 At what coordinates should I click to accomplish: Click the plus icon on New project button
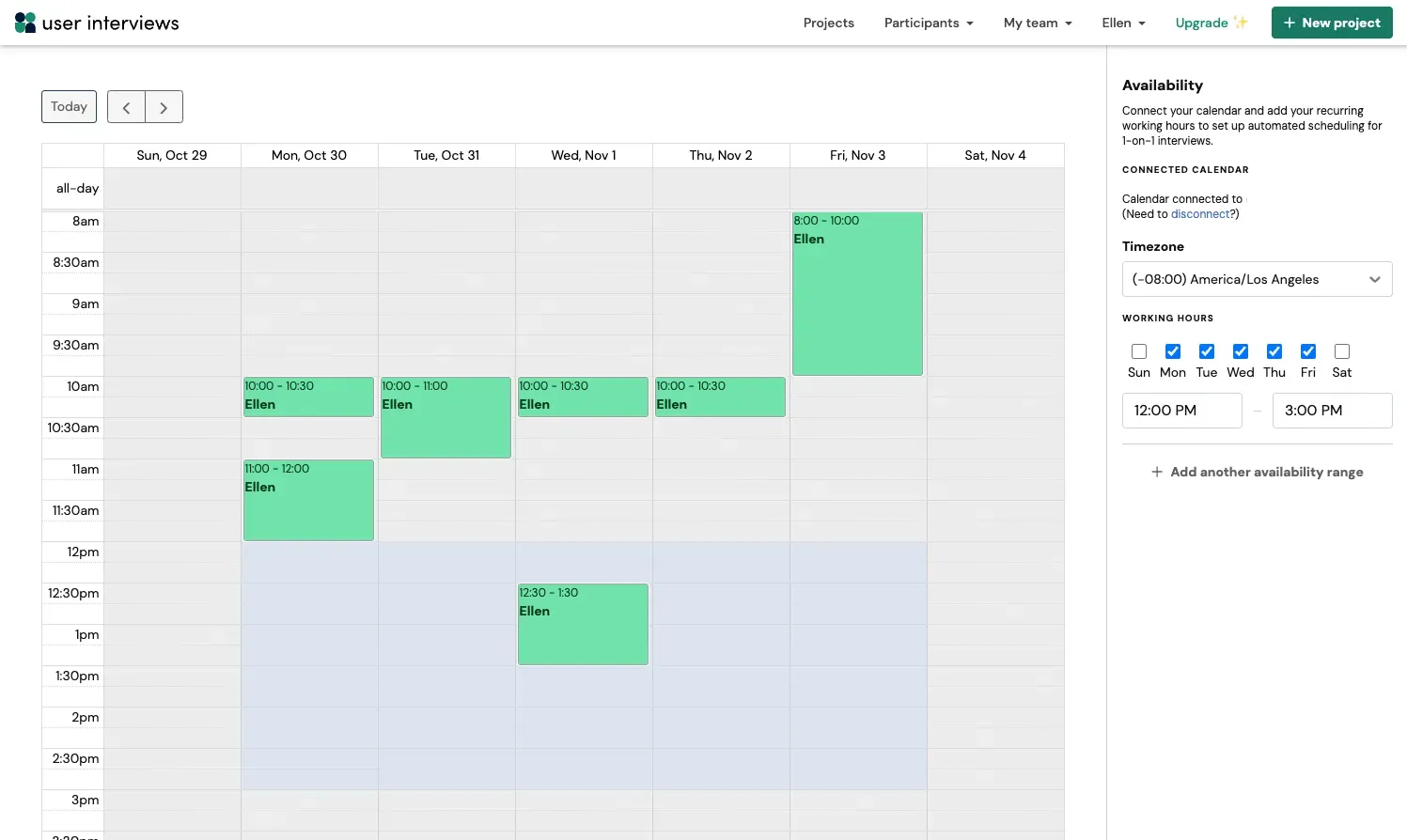[1289, 22]
